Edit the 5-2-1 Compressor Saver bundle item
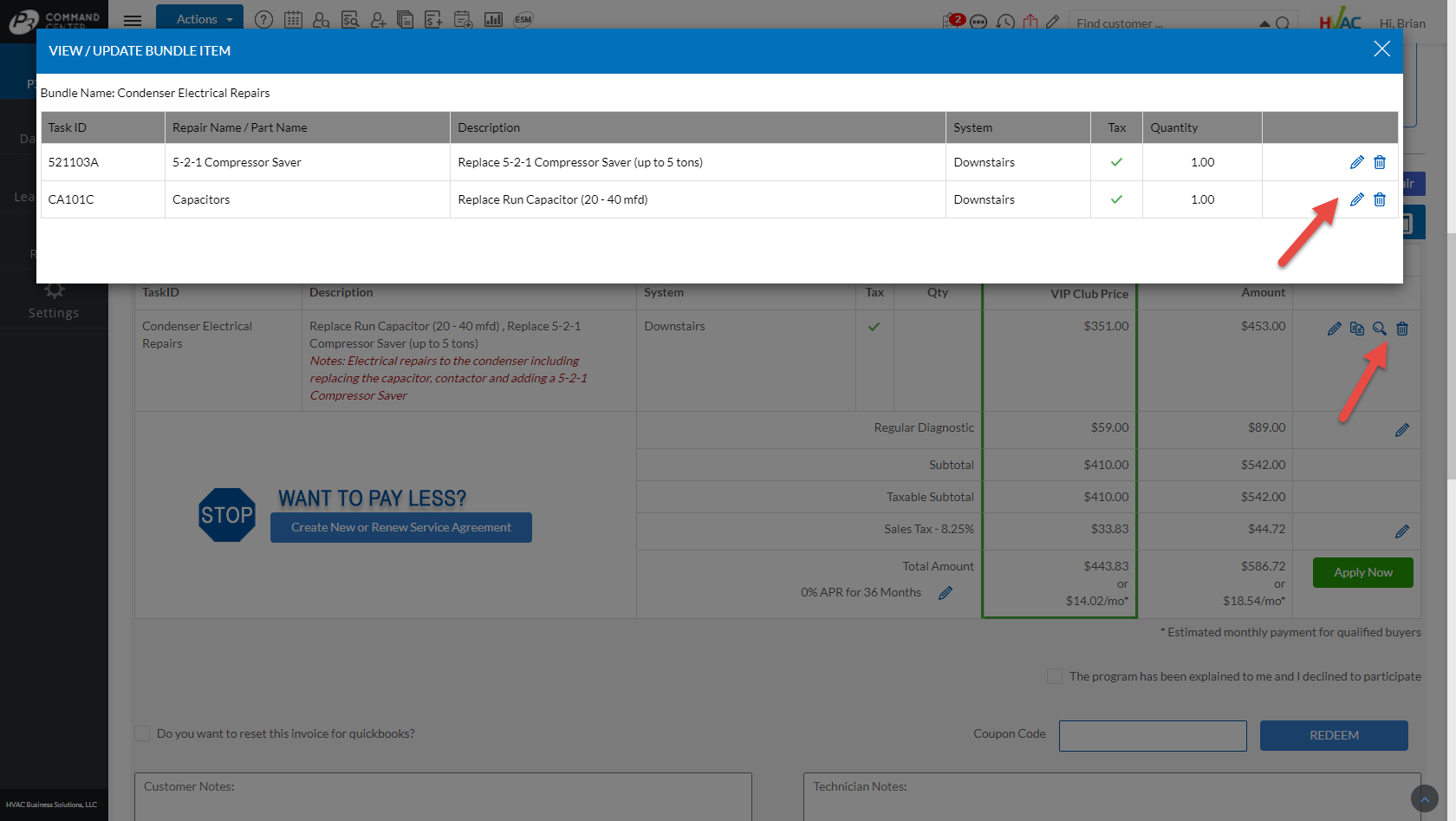 (x=1356, y=162)
